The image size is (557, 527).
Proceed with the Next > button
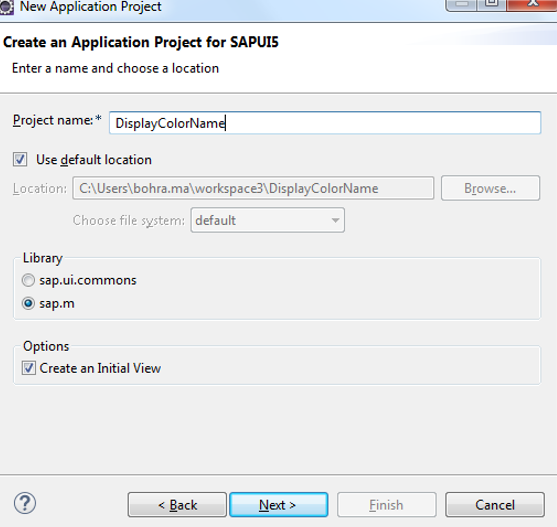click(x=278, y=505)
